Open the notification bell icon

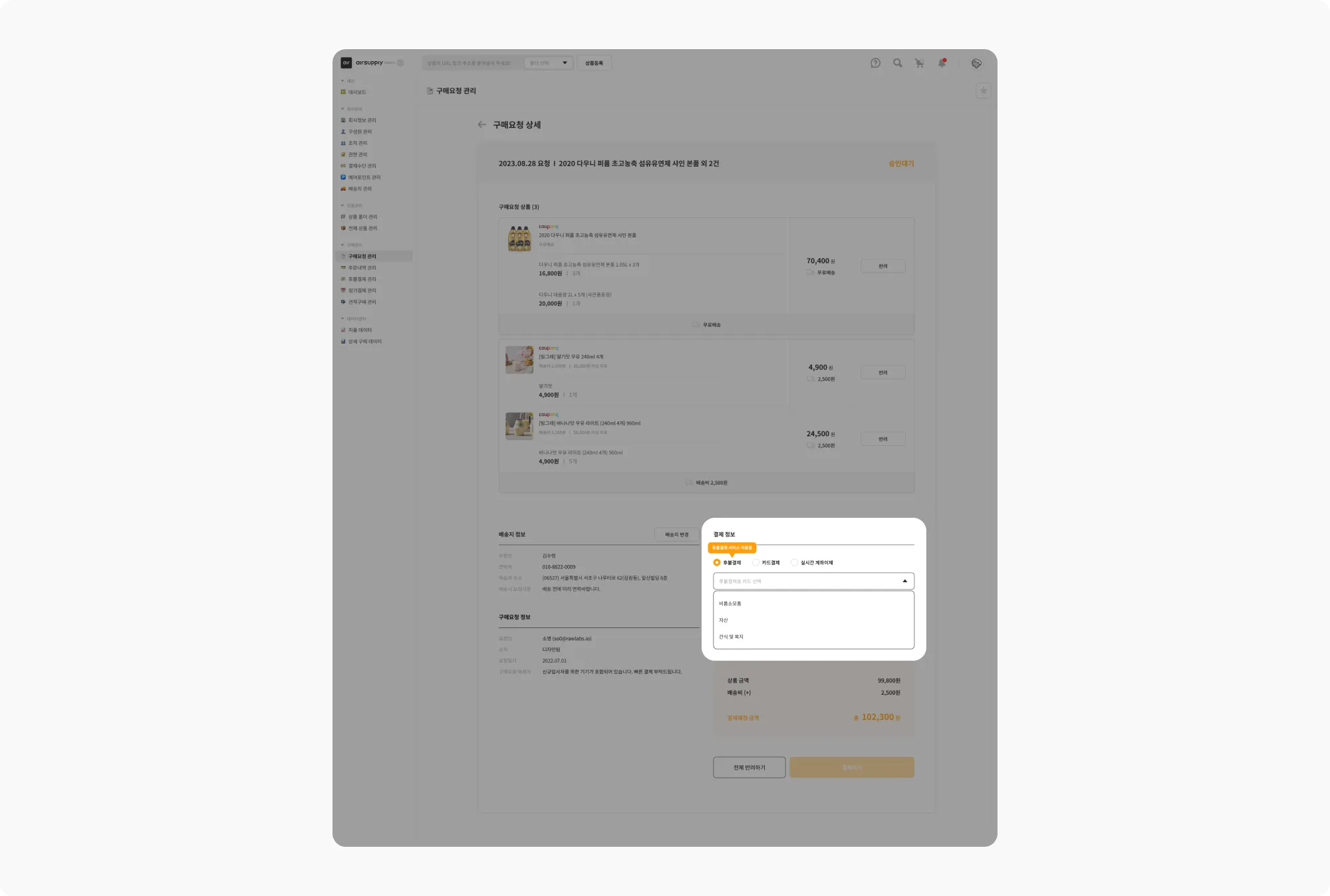pyautogui.click(x=942, y=63)
